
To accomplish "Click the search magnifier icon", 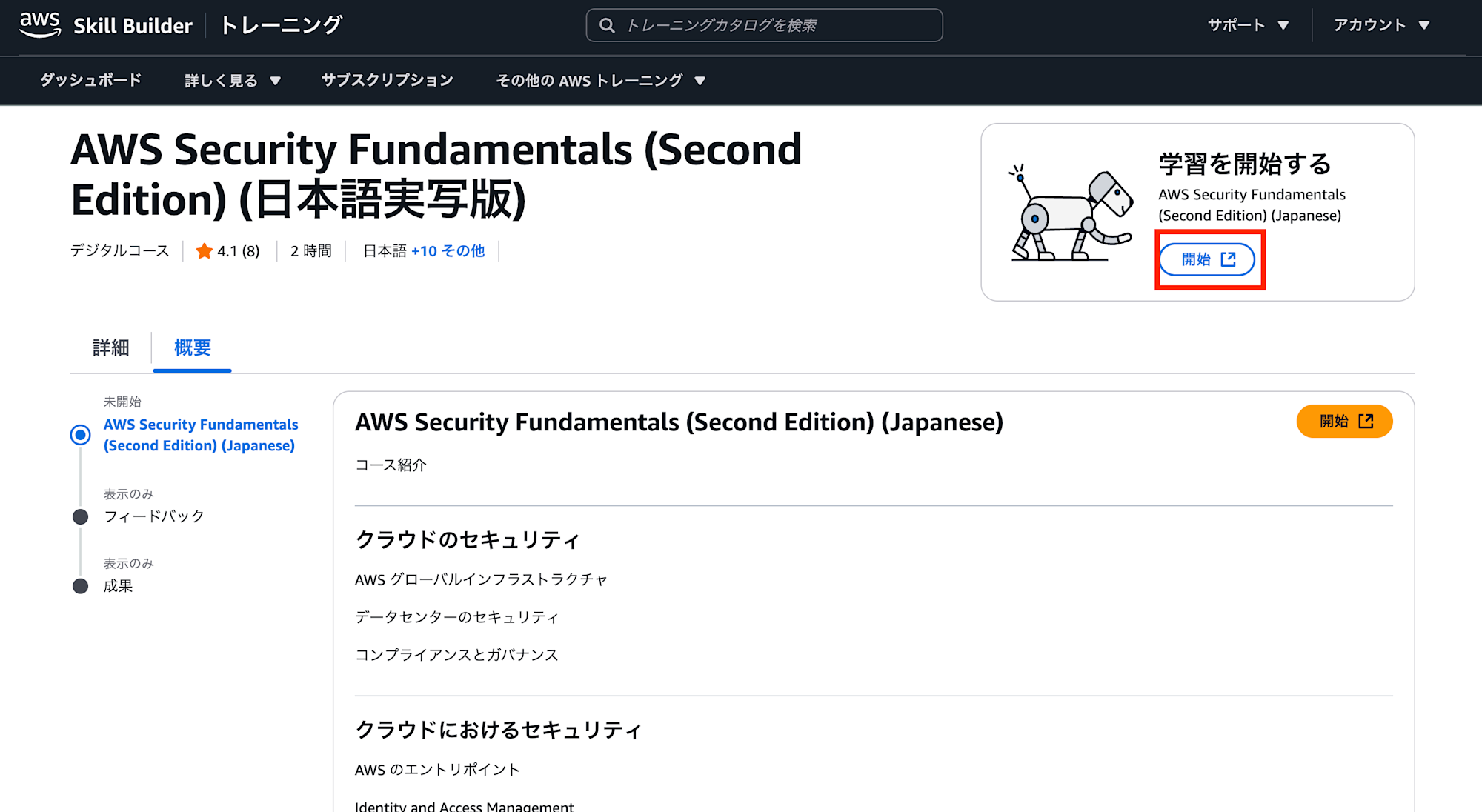I will 607,26.
